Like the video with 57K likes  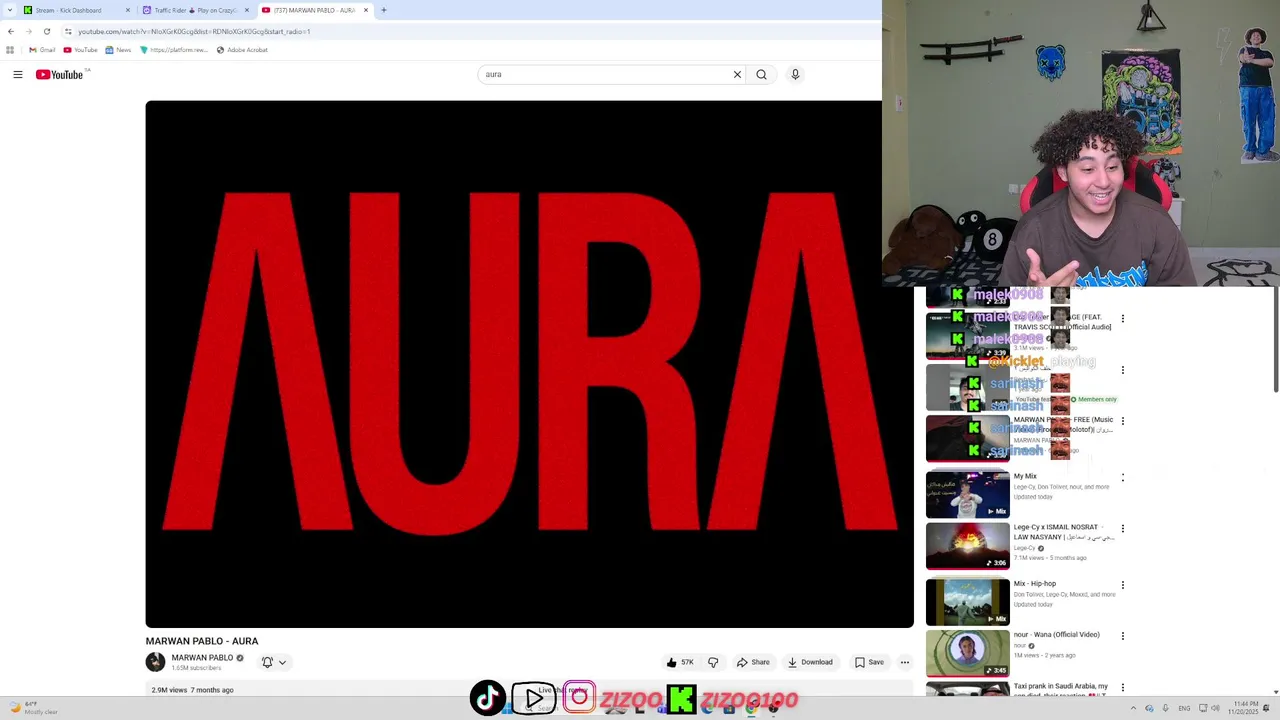click(x=680, y=662)
